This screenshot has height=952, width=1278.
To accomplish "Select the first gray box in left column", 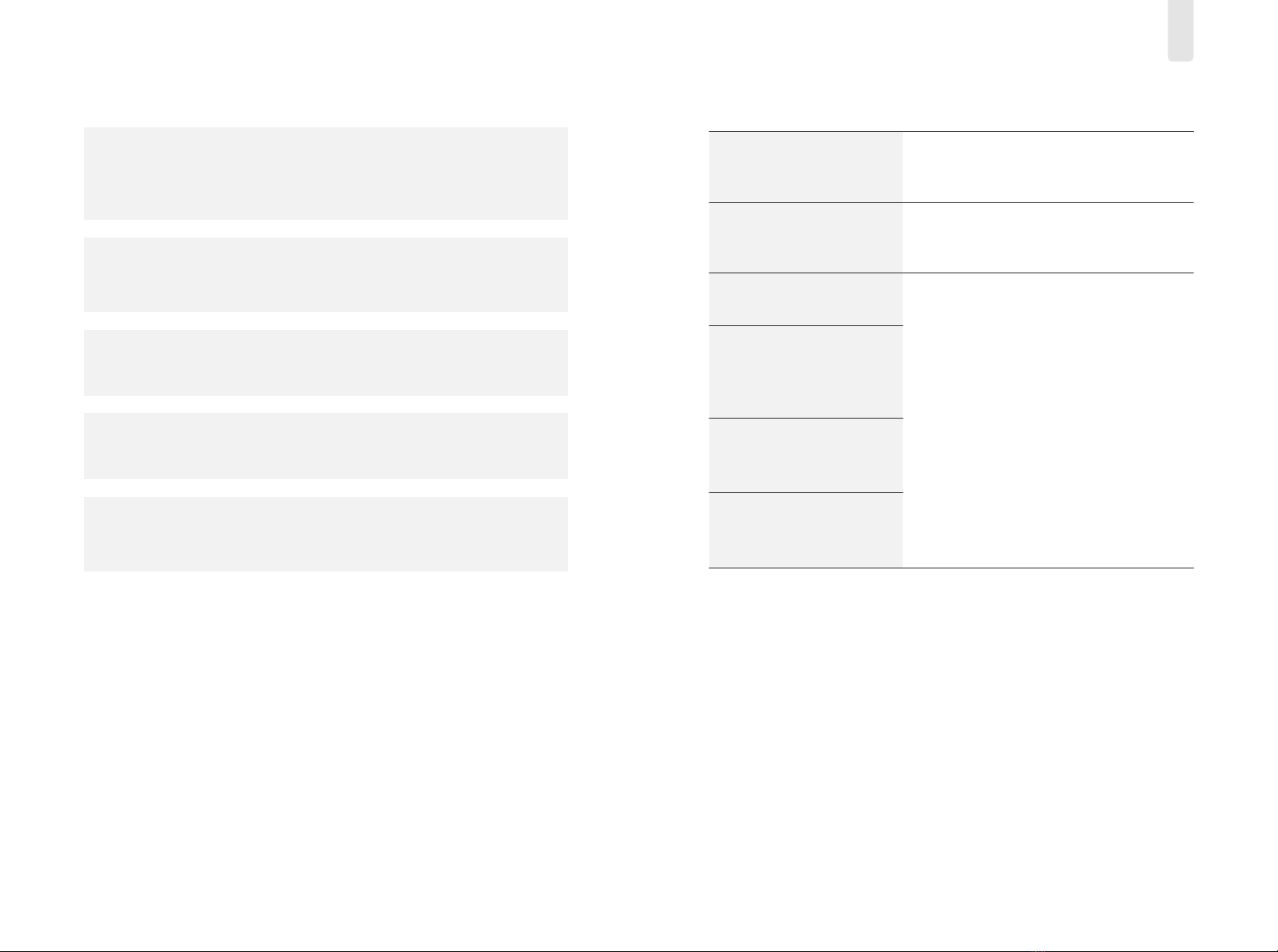I will point(326,173).
